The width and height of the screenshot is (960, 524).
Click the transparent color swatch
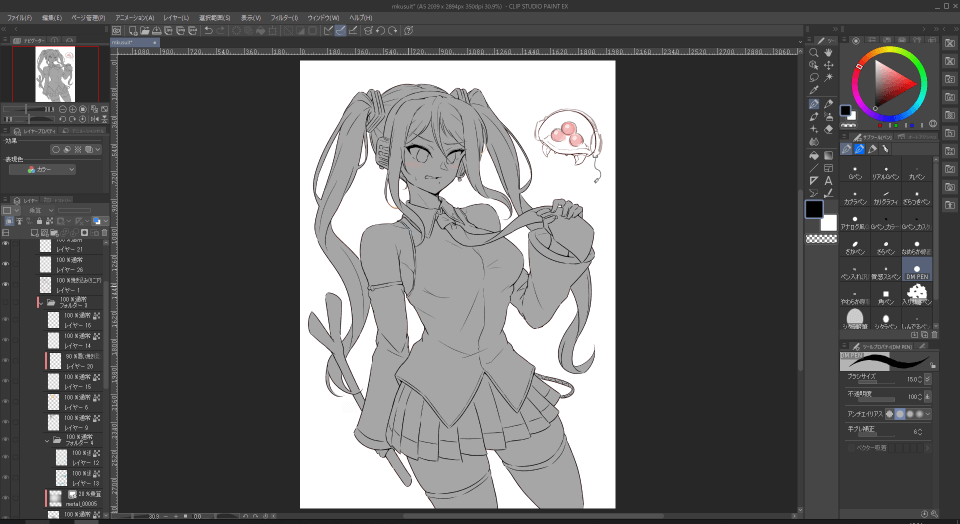(x=821, y=239)
